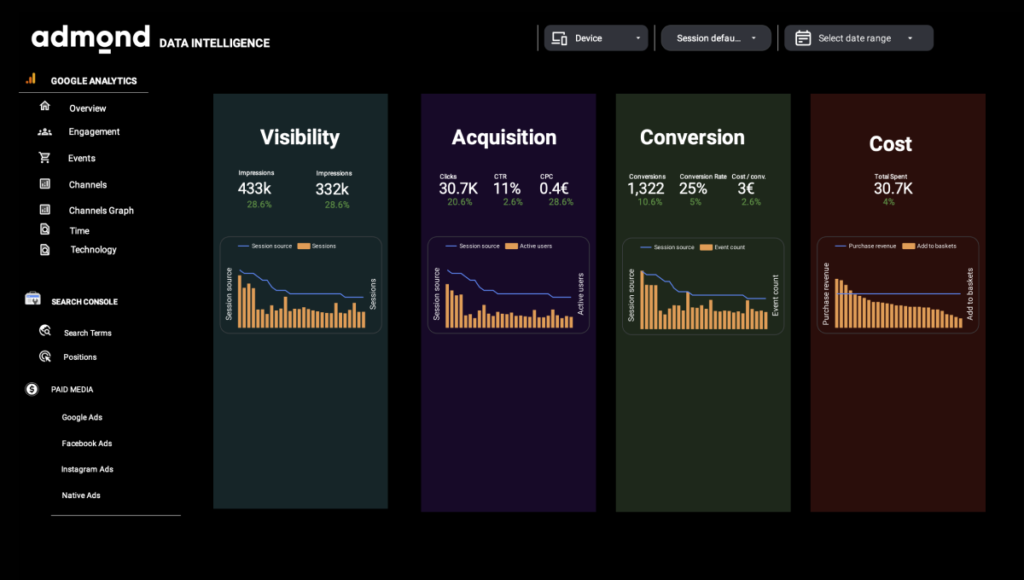Click the calendar icon in date selector
This screenshot has height=580, width=1024.
pos(802,38)
